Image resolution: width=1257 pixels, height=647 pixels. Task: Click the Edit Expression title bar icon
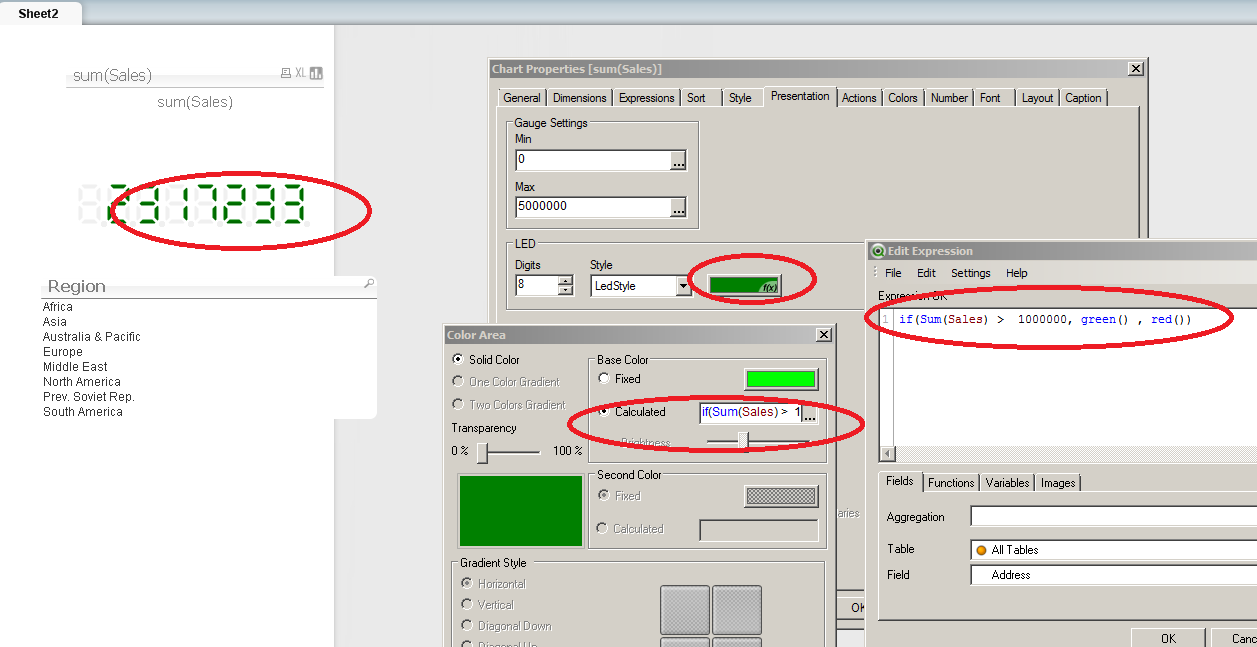(877, 251)
